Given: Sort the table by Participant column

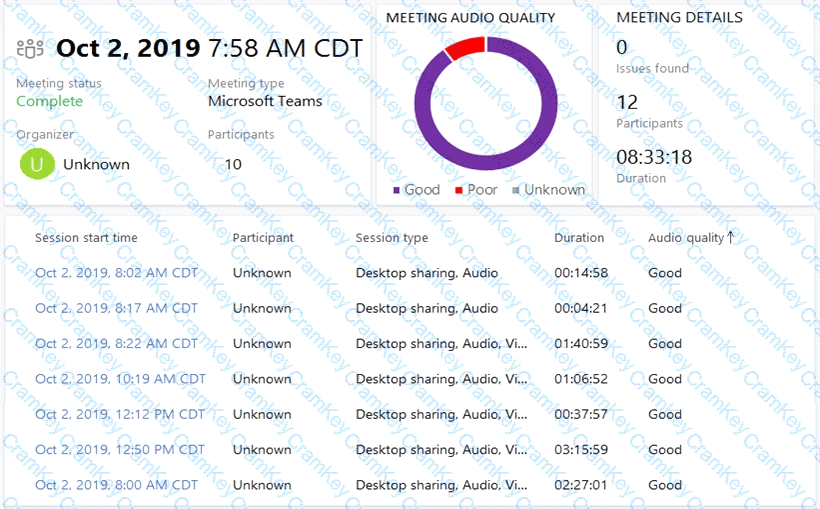Looking at the screenshot, I should (263, 238).
